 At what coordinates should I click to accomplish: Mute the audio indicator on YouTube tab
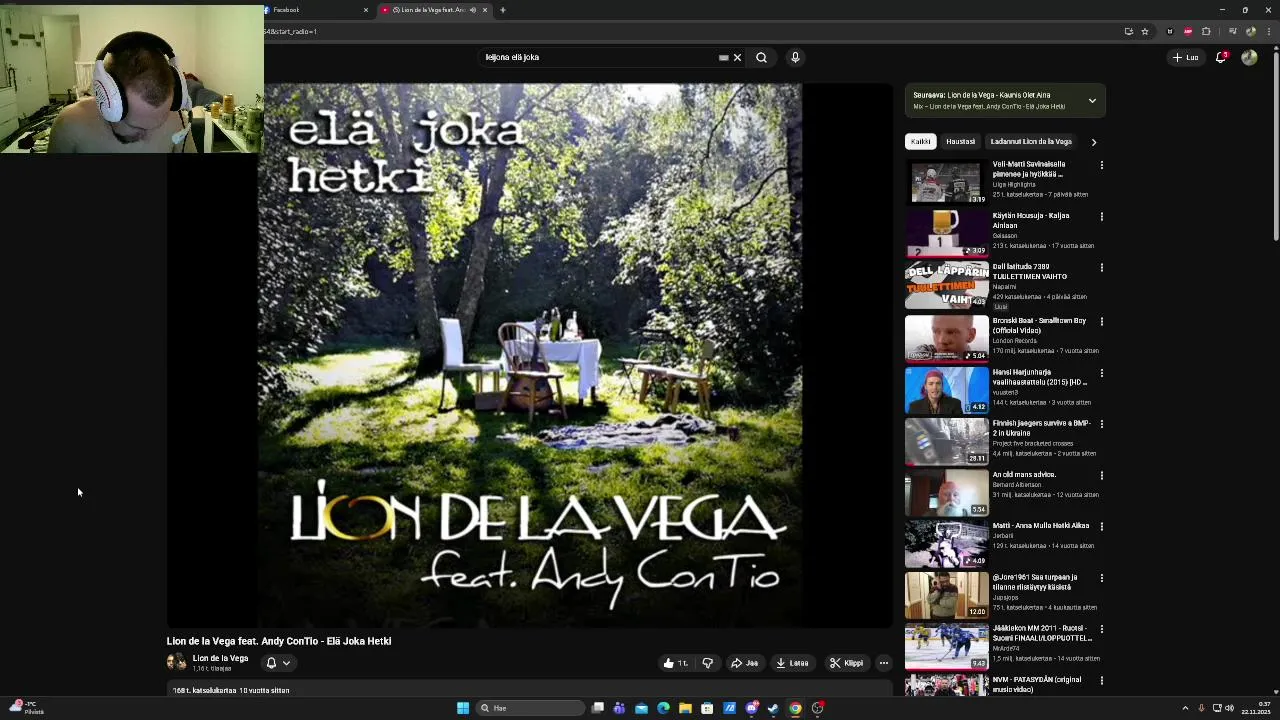click(473, 10)
